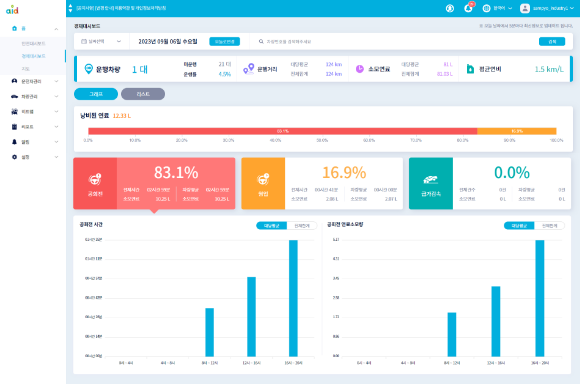Click the home icon in the sidebar
Screen dimensions: 580x384
click(x=14, y=28)
